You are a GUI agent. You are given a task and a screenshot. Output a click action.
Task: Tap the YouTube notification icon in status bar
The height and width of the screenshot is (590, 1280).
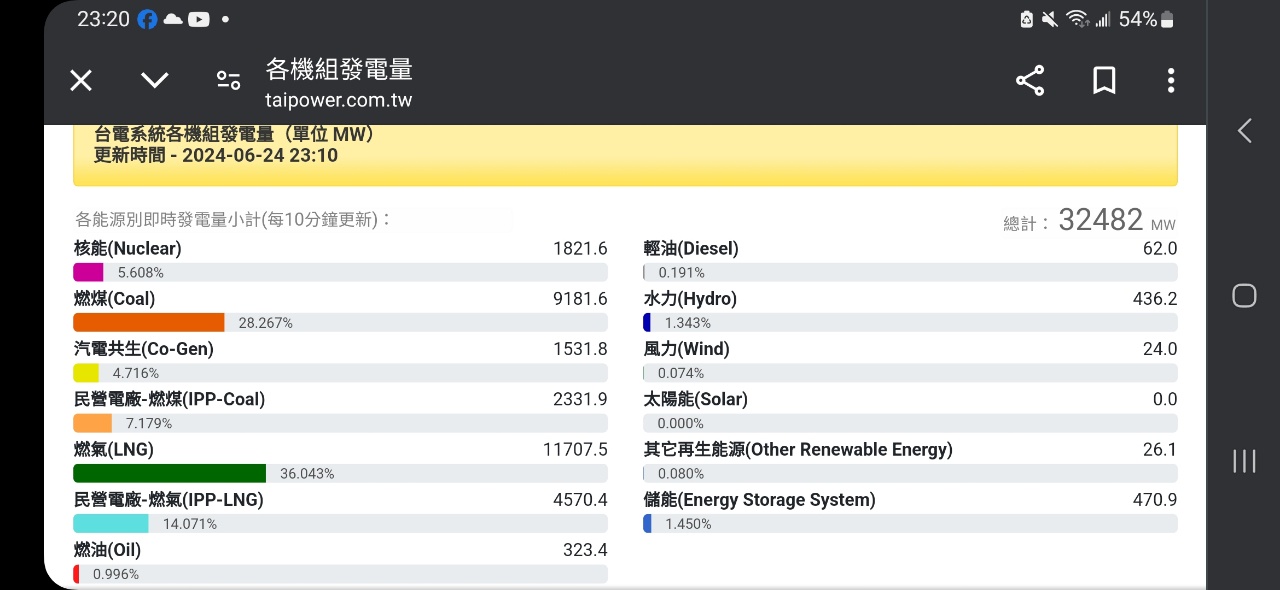[x=198, y=19]
